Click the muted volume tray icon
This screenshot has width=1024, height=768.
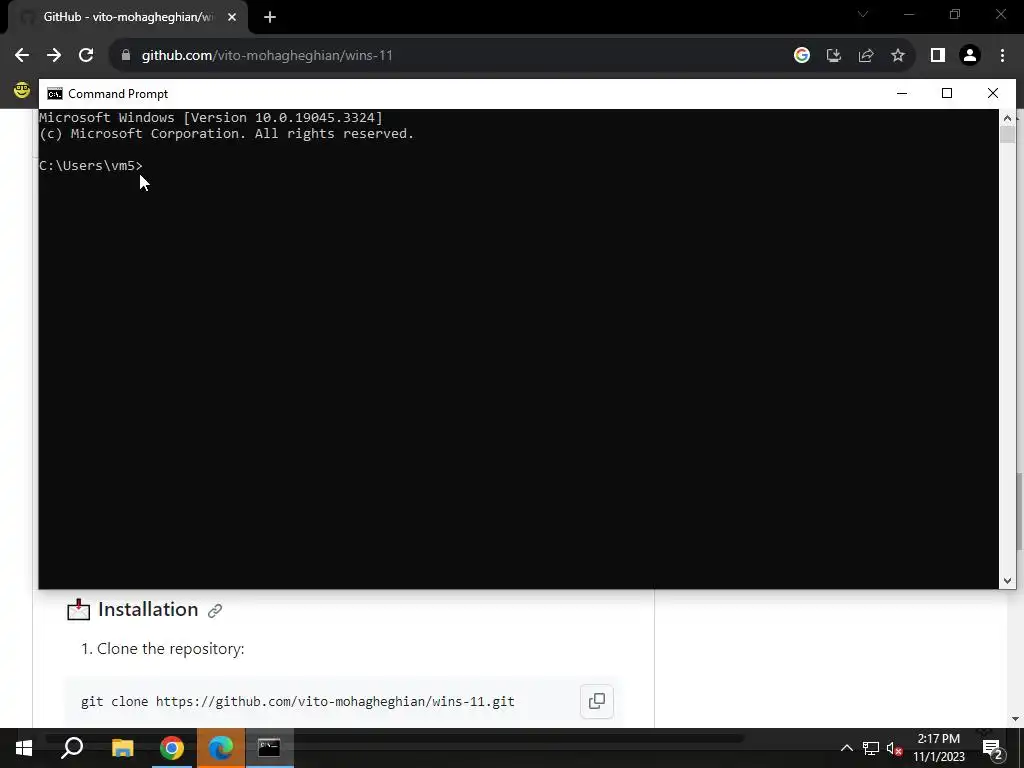894,748
